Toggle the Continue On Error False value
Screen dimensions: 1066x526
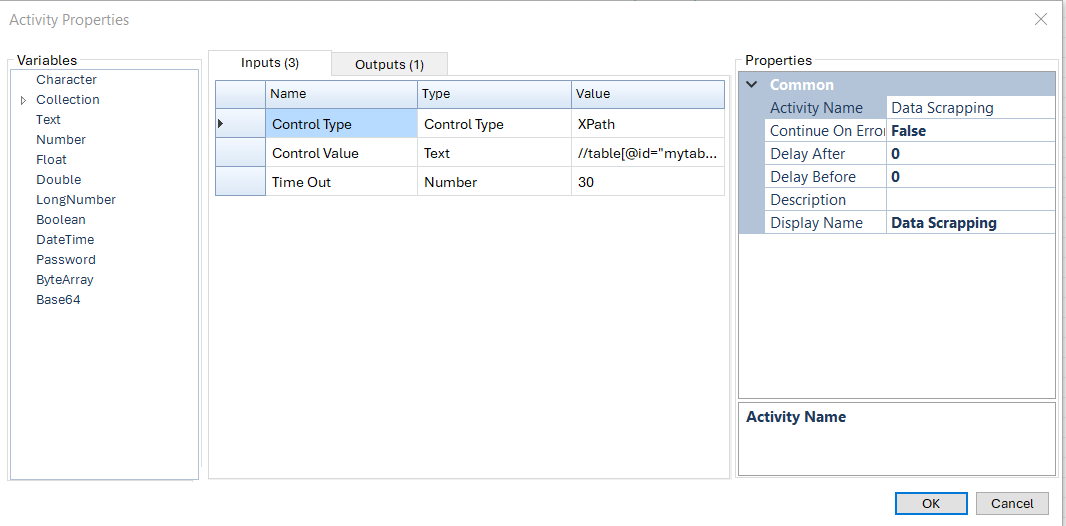[x=970, y=131]
